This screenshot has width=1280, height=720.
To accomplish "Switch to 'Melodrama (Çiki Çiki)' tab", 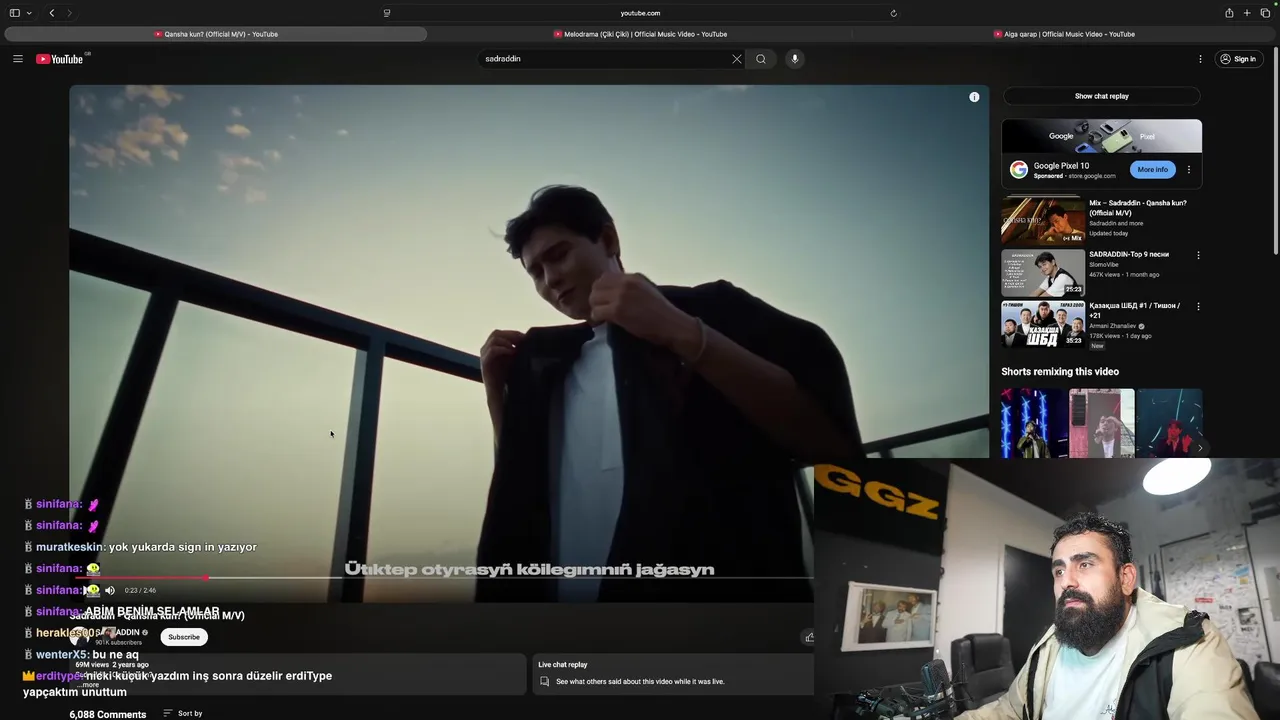I will [x=640, y=34].
